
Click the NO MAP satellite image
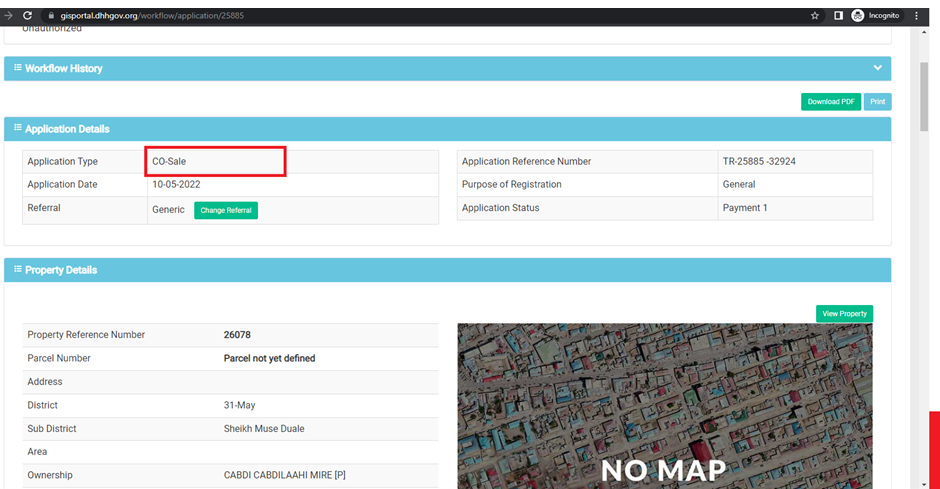pos(665,406)
